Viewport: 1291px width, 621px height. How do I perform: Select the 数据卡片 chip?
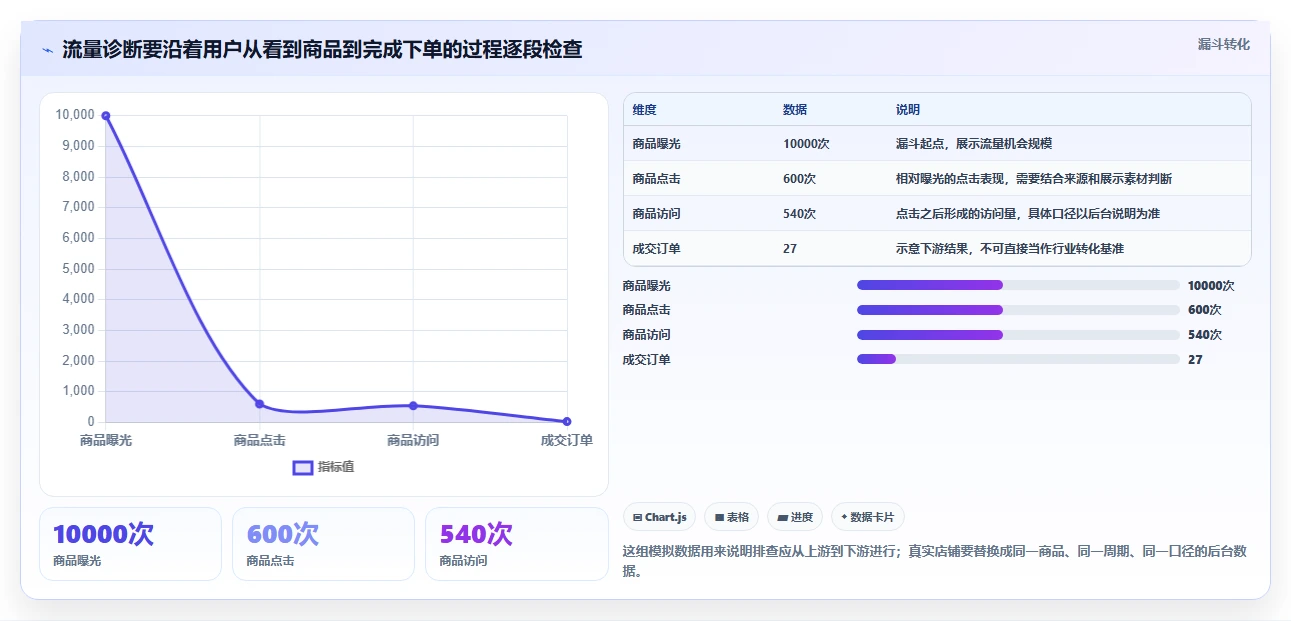click(x=868, y=517)
